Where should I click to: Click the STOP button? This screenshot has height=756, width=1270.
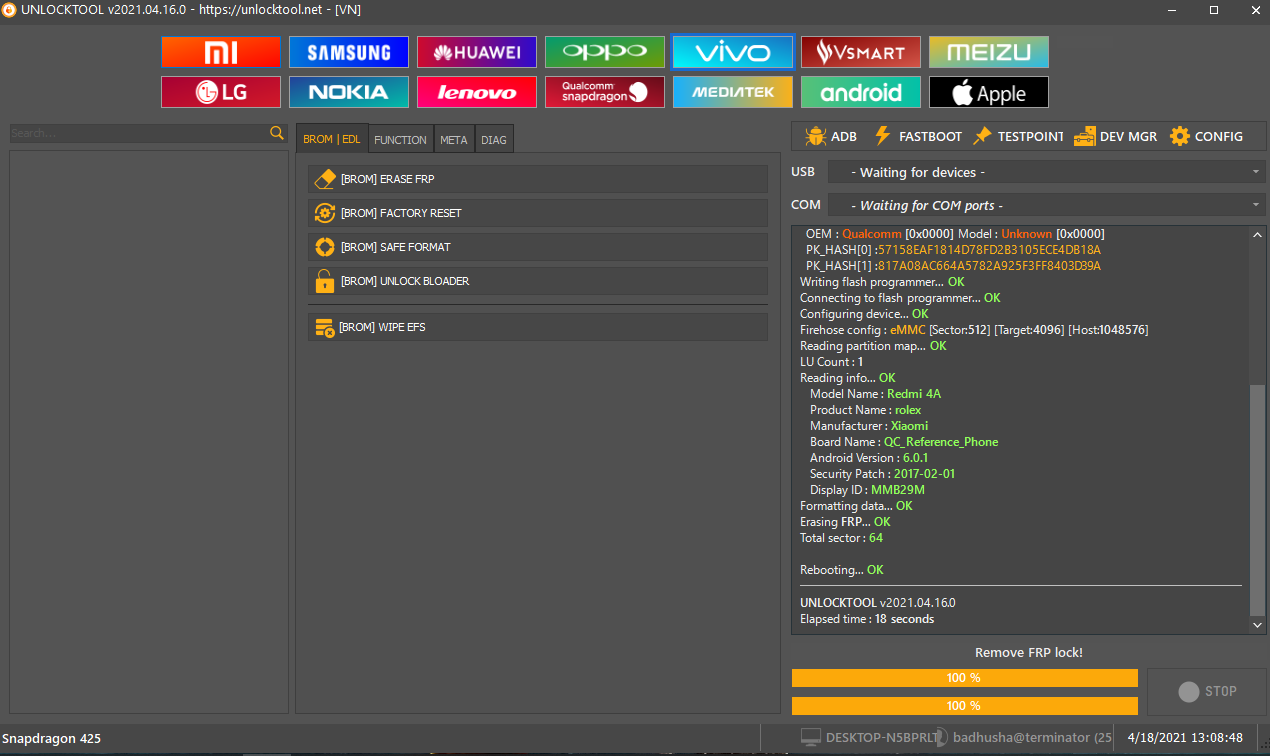[x=1206, y=691]
